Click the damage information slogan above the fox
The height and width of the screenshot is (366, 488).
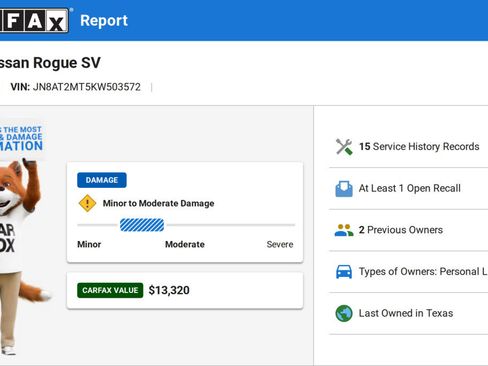click(x=21, y=138)
